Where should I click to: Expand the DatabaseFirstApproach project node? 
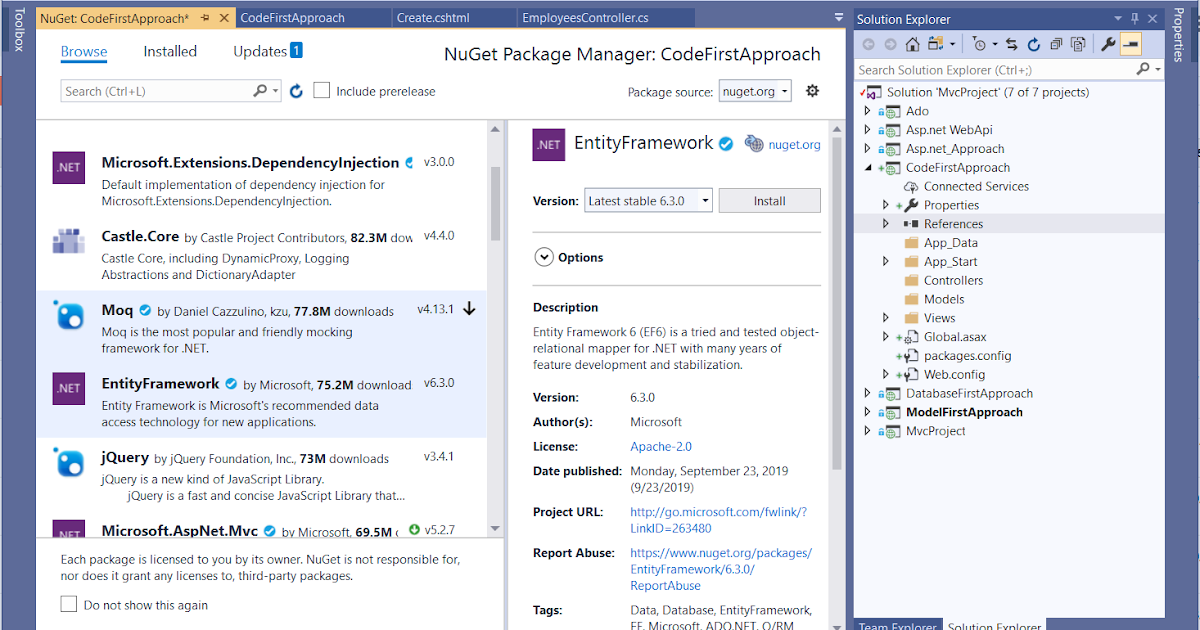click(867, 393)
